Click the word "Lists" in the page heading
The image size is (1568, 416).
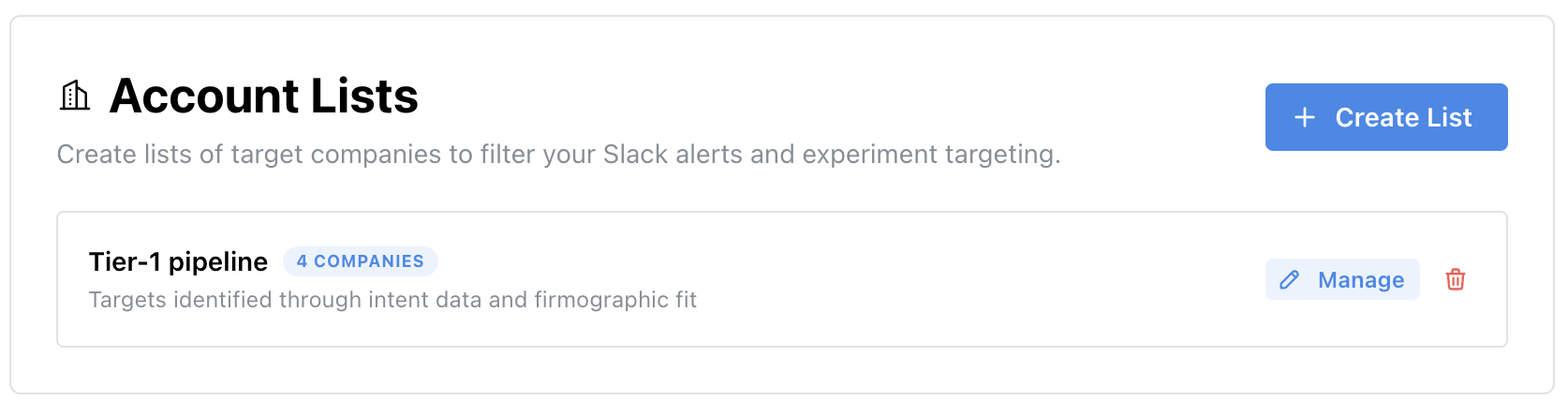click(x=364, y=97)
